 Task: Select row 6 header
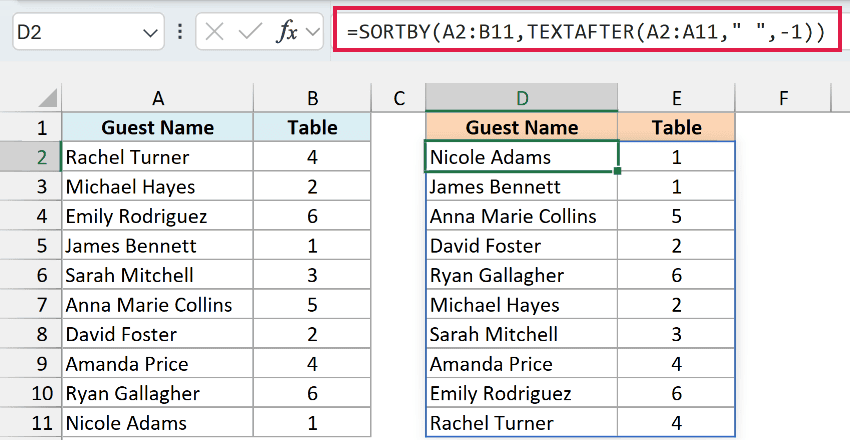pos(31,275)
